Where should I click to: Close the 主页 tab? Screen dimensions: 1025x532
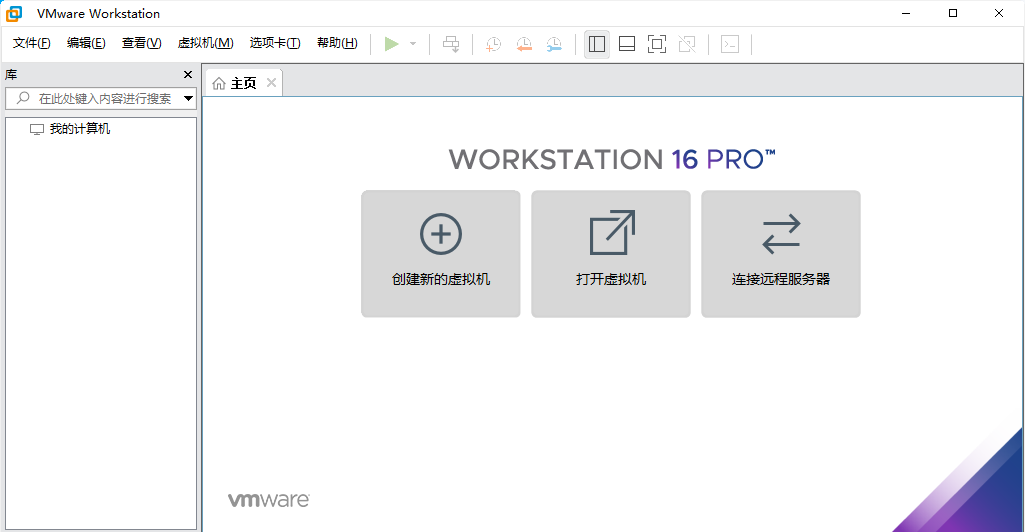(x=271, y=82)
